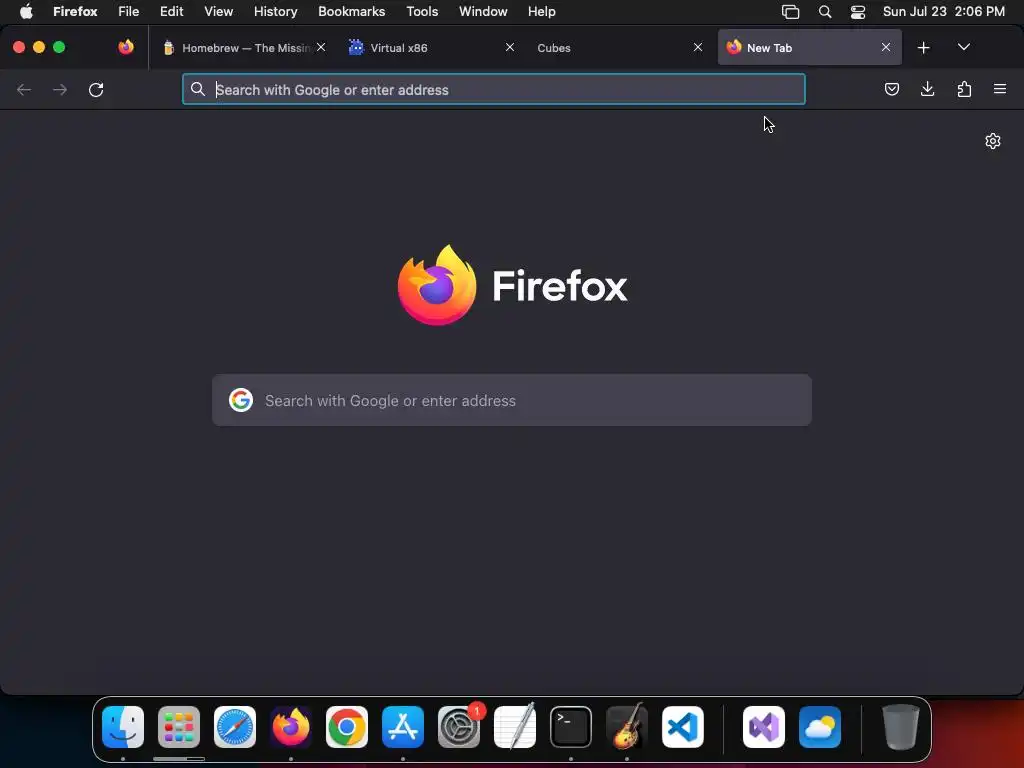Reload the current page
Viewport: 1024px width, 768px height.
pyautogui.click(x=96, y=89)
